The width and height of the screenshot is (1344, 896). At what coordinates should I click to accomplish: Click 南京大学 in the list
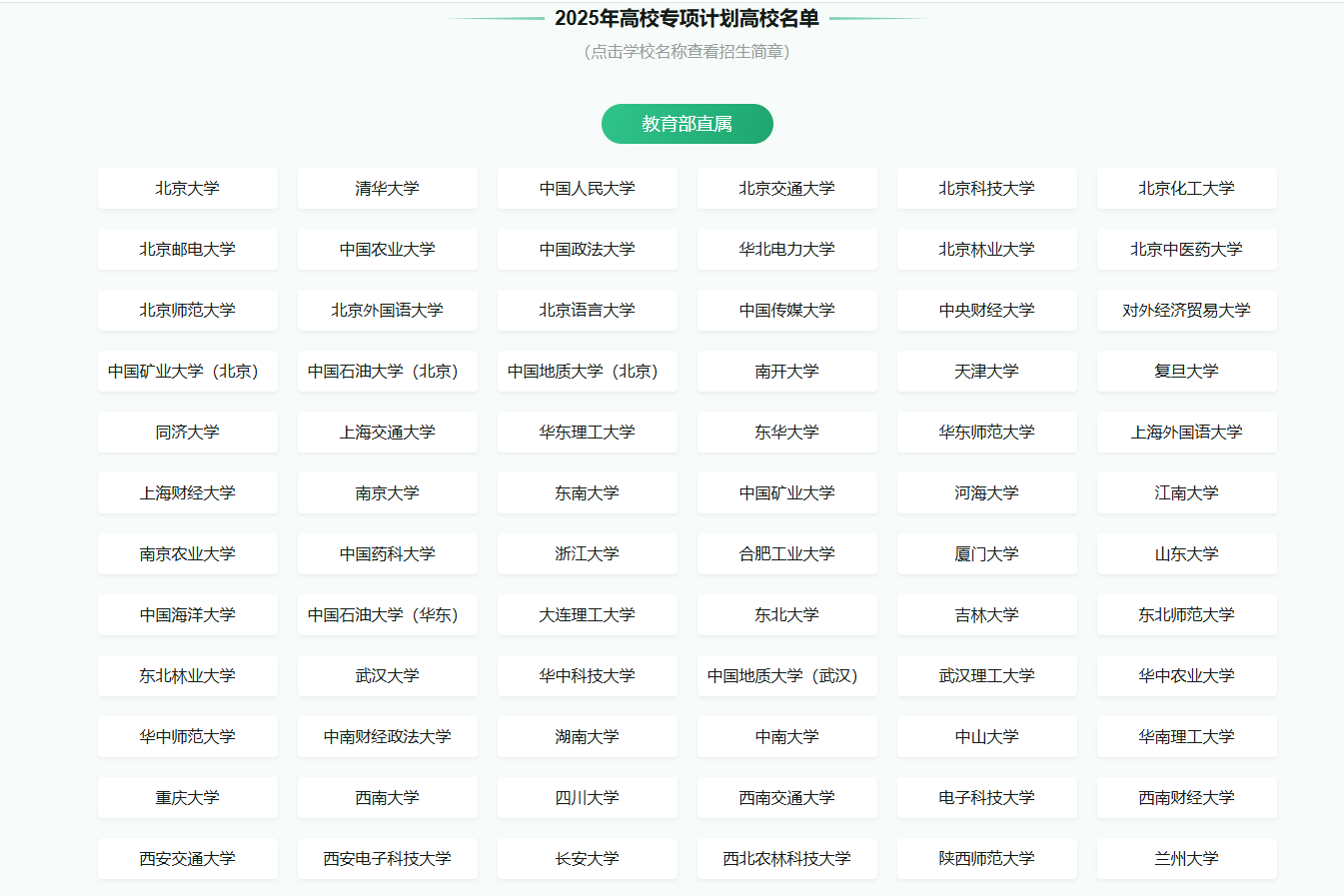(x=387, y=493)
